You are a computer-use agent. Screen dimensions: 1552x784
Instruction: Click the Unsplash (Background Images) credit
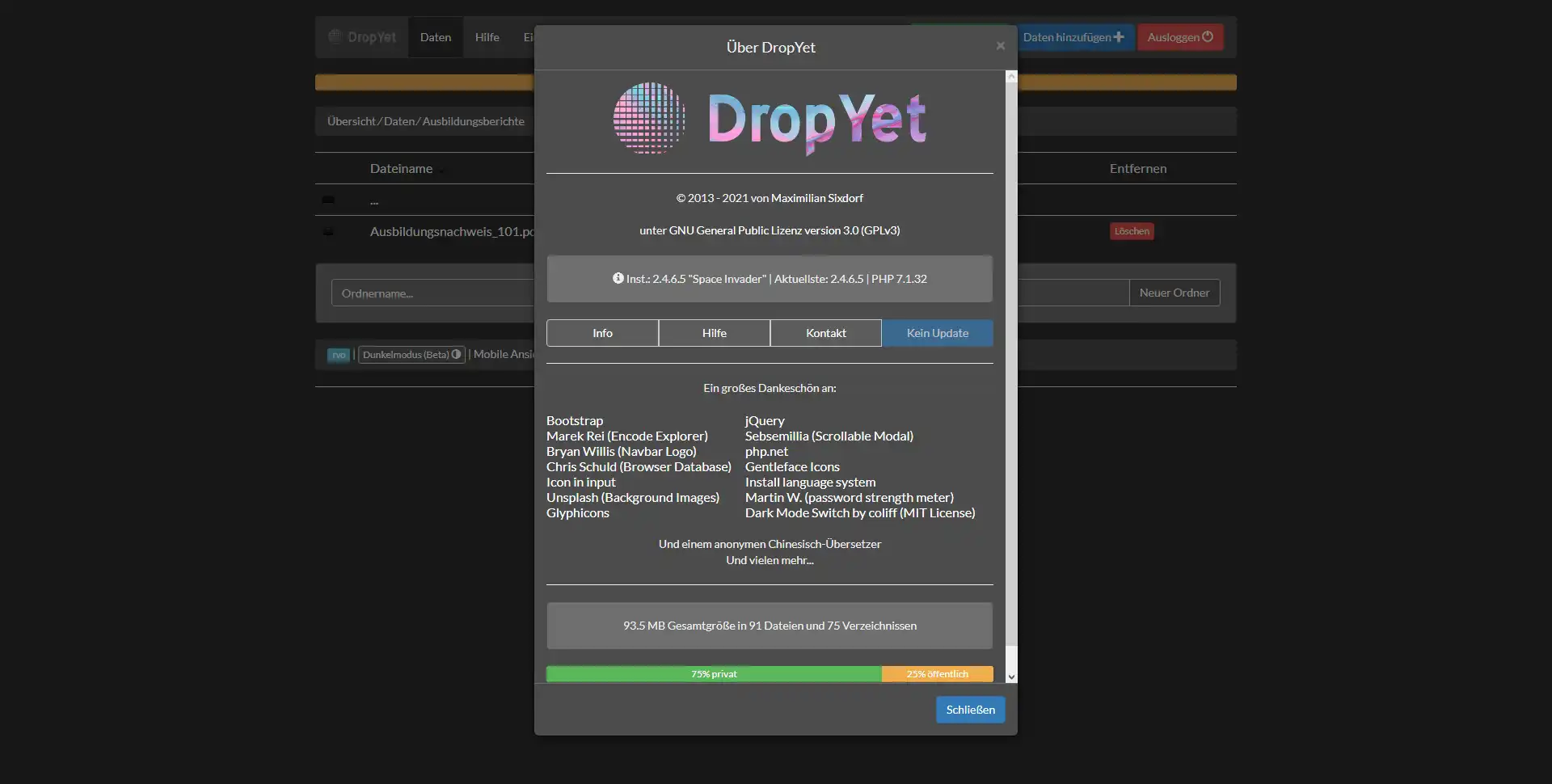pos(633,497)
